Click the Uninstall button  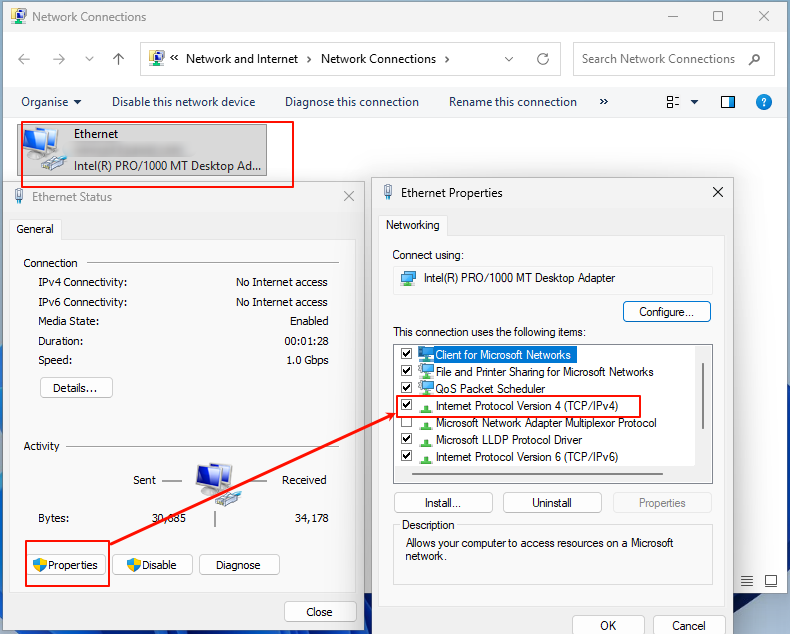[552, 503]
